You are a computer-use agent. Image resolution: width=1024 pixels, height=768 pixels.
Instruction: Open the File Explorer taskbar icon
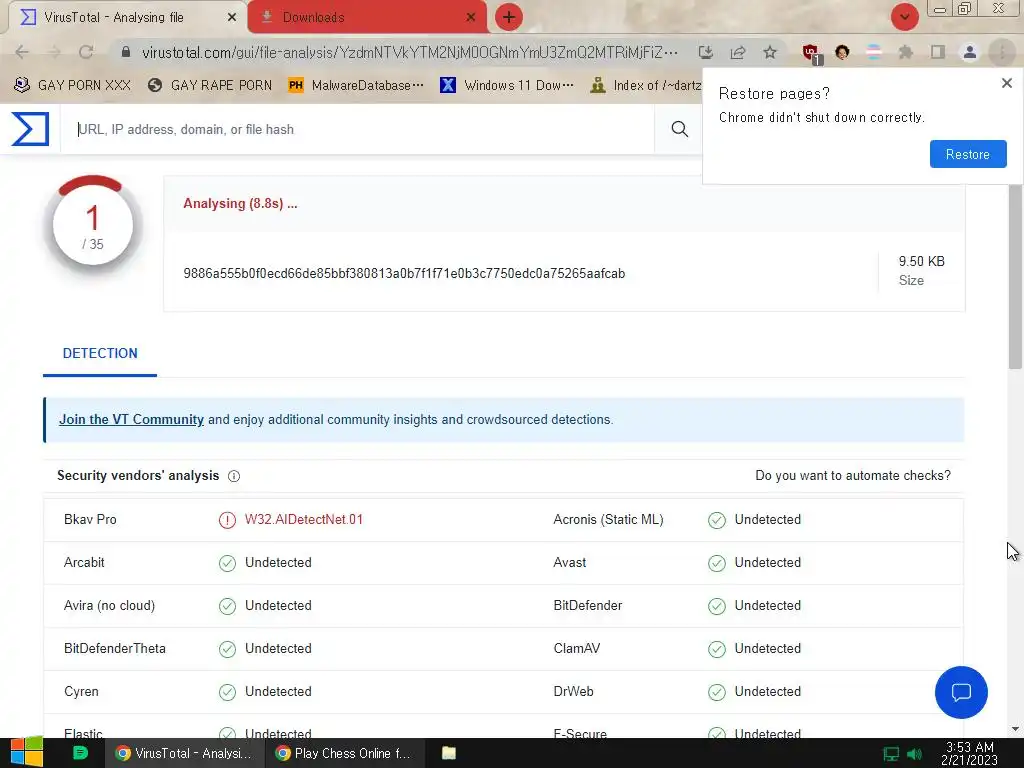pyautogui.click(x=449, y=753)
